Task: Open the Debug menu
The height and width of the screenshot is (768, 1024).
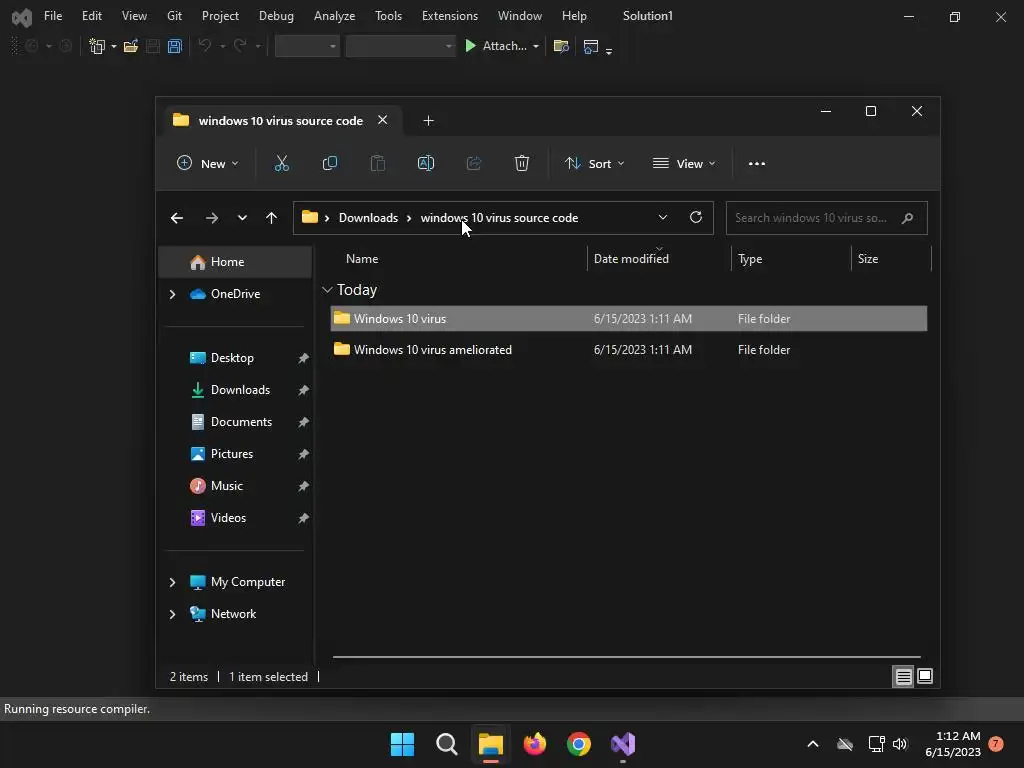Action: tap(276, 16)
